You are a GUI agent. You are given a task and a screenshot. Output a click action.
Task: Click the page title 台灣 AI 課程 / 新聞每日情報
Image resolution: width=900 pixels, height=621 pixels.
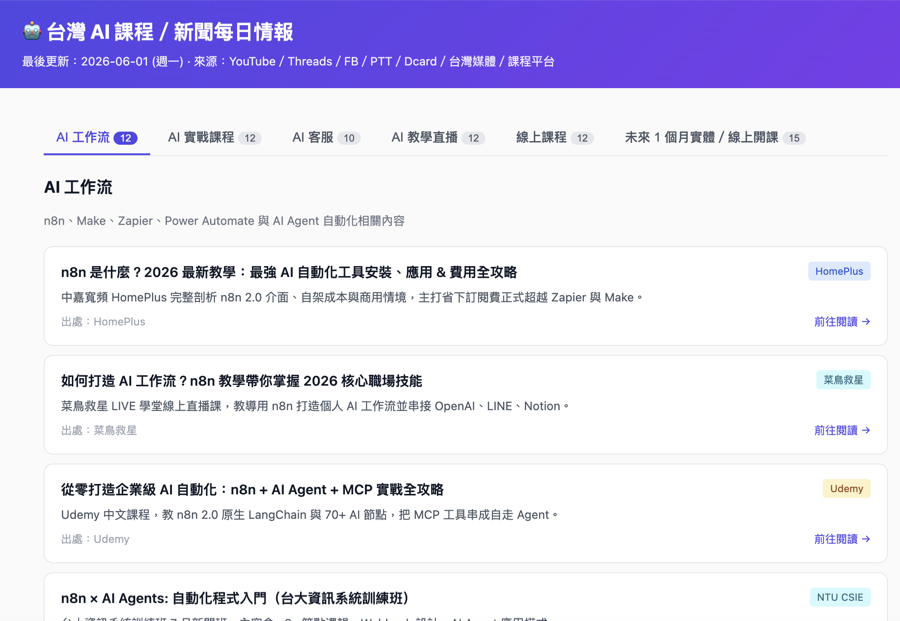170,32
